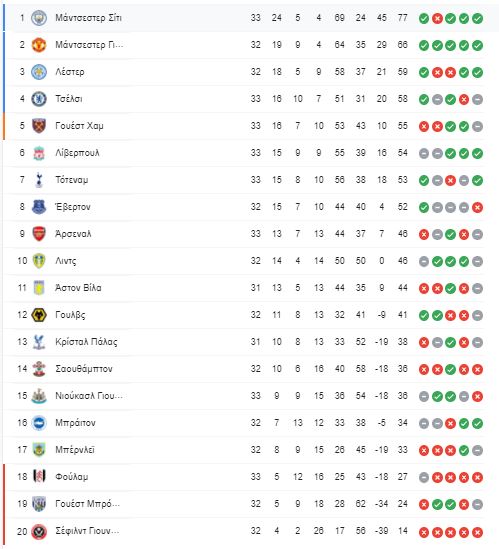The height and width of the screenshot is (549, 499).
Task: Select Everton's red last-match loss icon
Action: coord(477,207)
